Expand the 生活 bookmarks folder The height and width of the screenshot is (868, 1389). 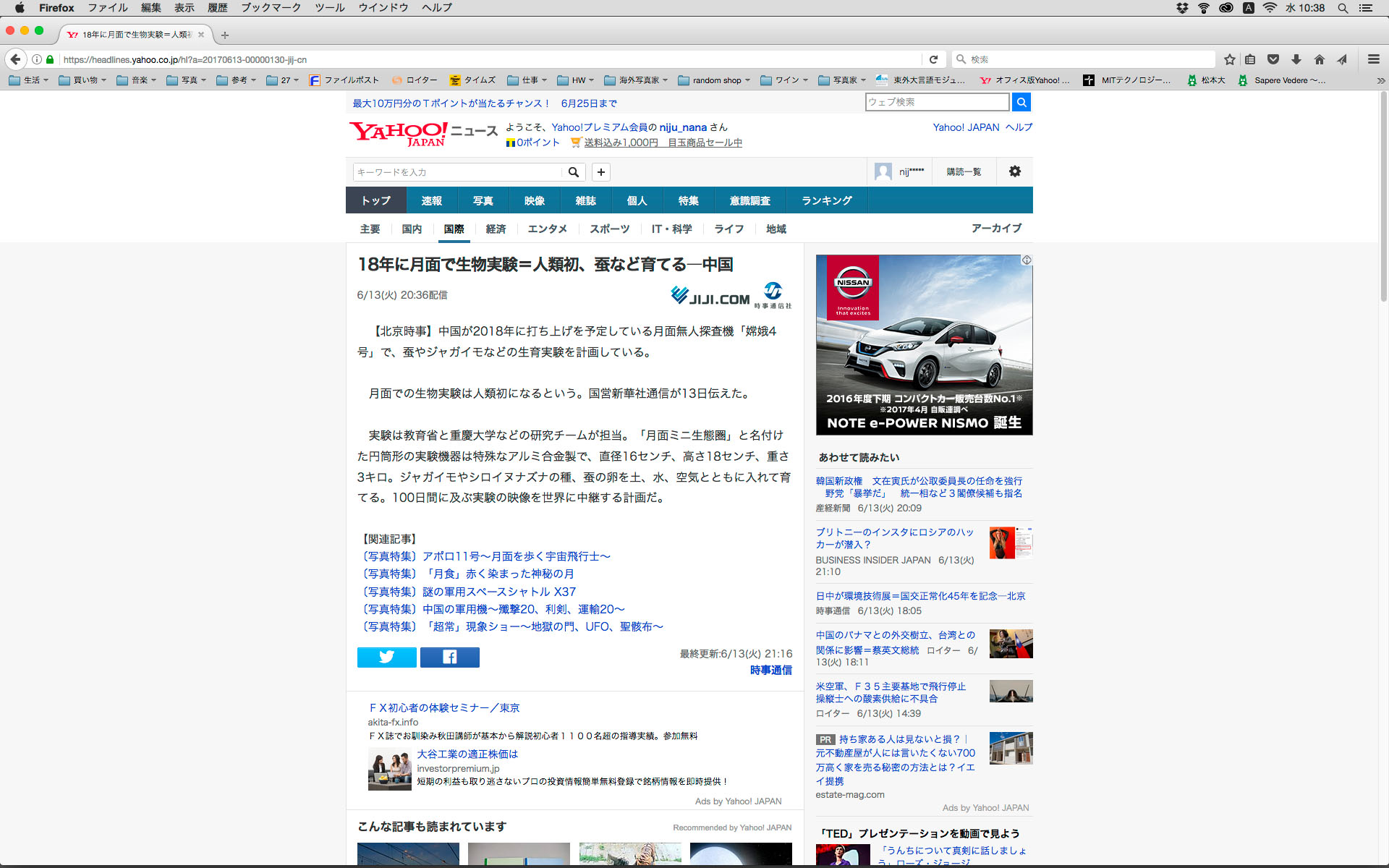pyautogui.click(x=28, y=80)
